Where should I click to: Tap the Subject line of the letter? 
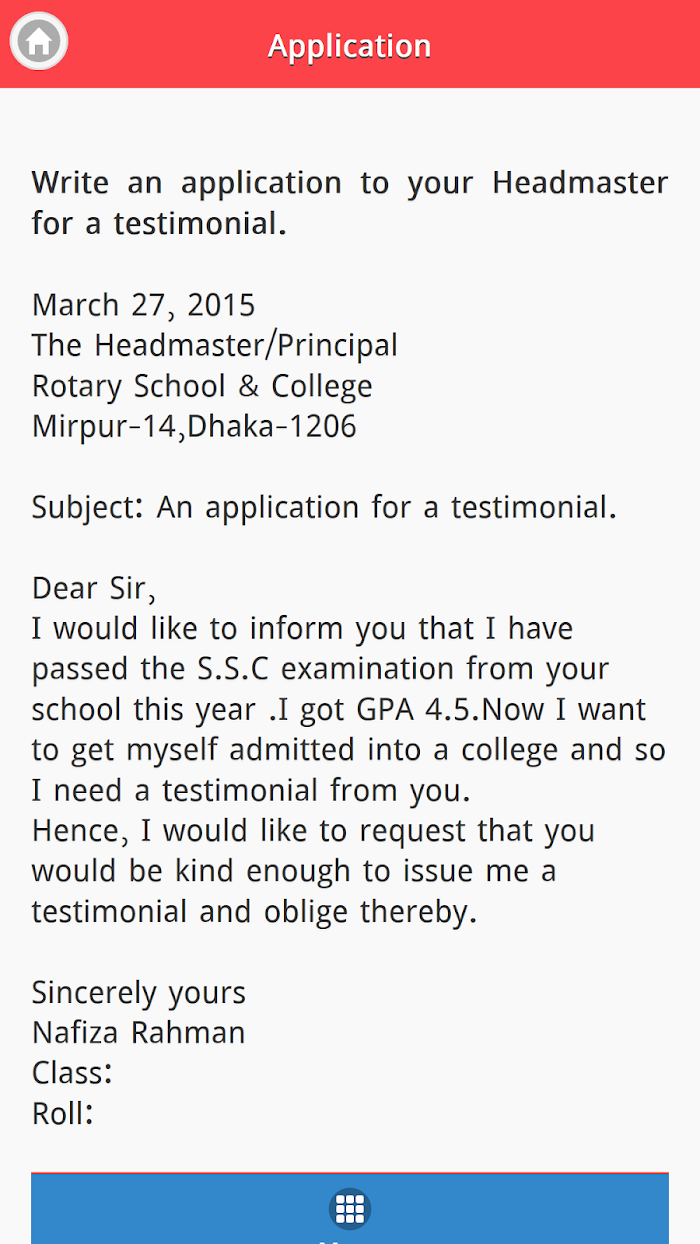point(324,508)
